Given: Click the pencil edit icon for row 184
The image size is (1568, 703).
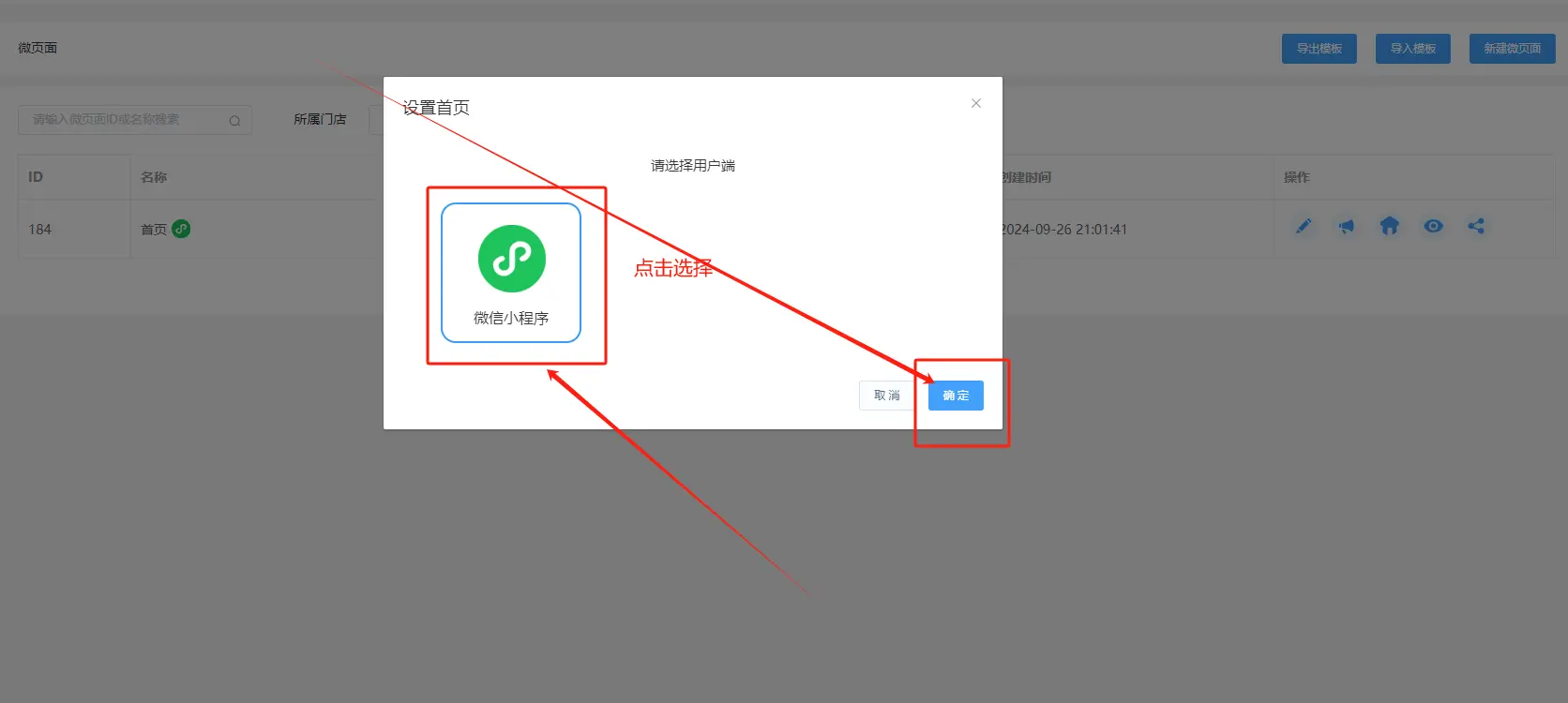Looking at the screenshot, I should pyautogui.click(x=1304, y=226).
